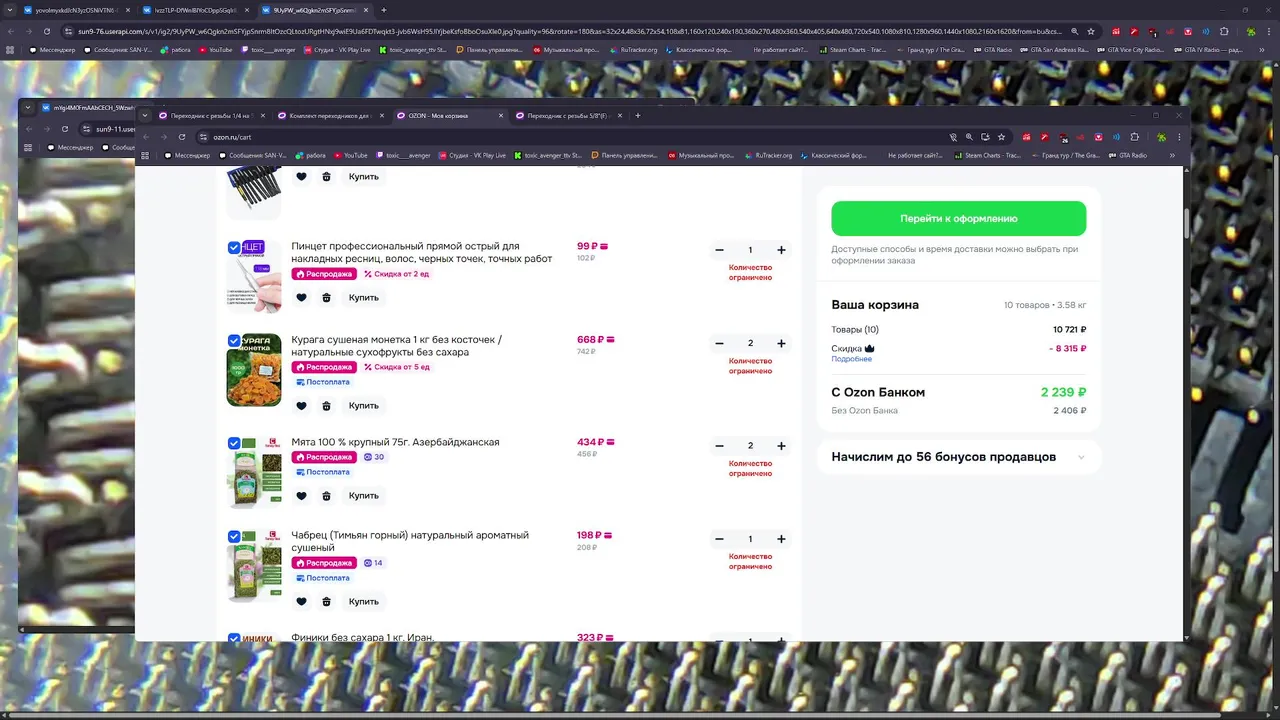Click quantity field of Курага item
This screenshot has width=1280, height=720.
[x=750, y=343]
